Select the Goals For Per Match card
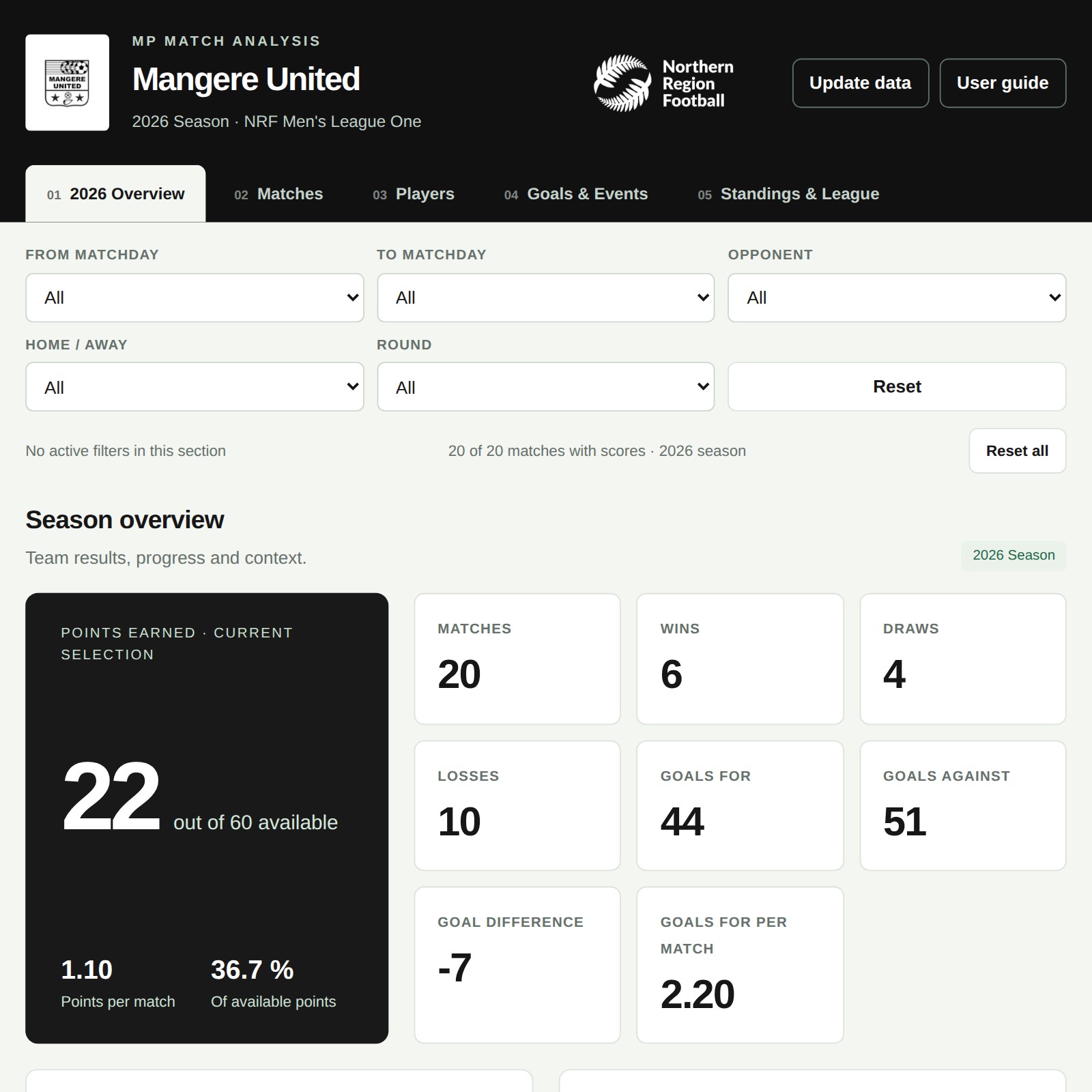The image size is (1092, 1092). [740, 965]
